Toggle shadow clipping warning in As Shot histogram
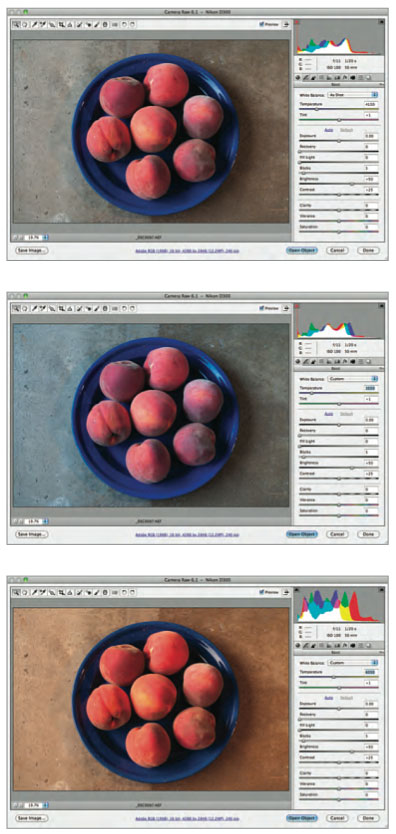 coord(296,22)
